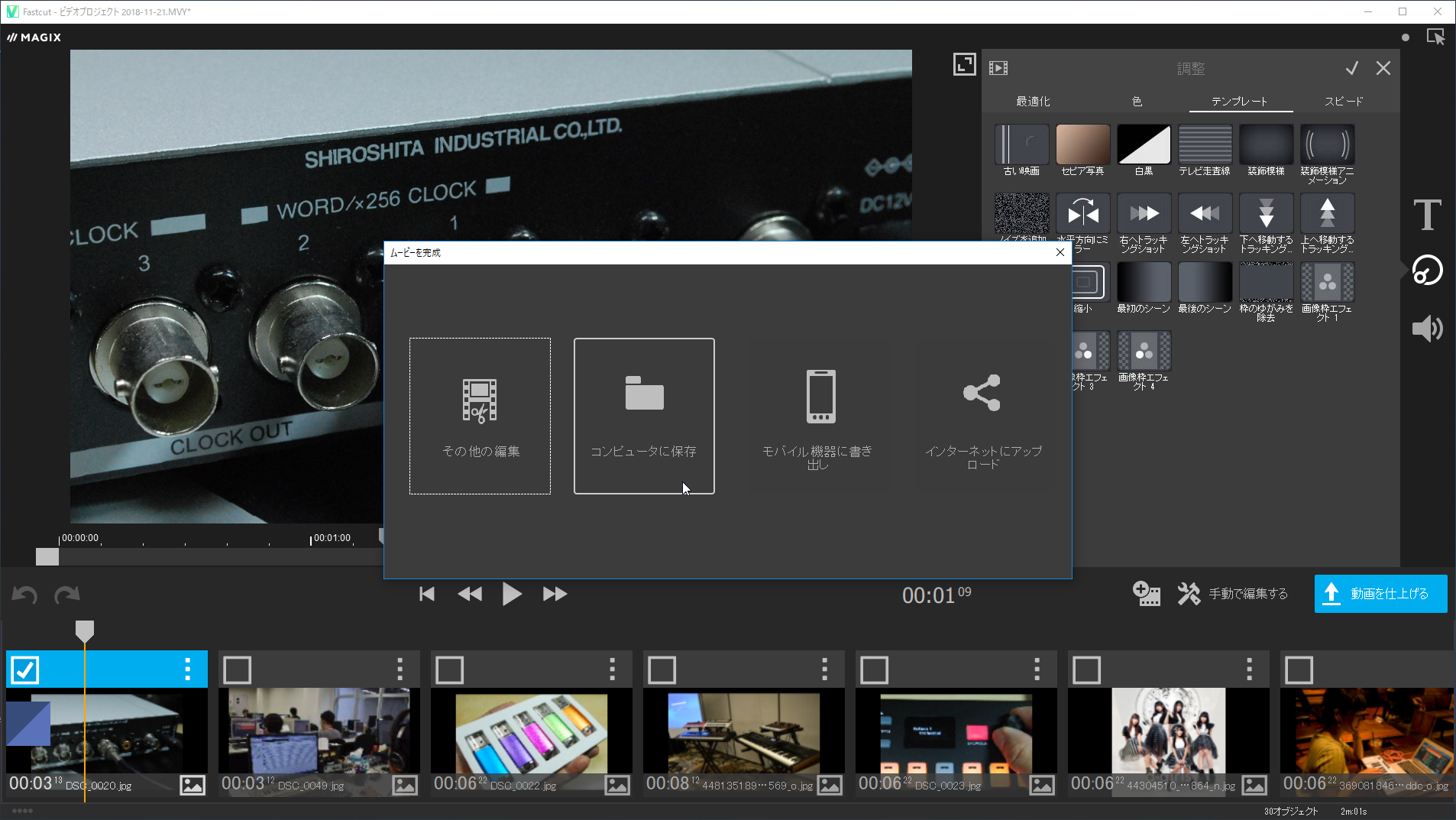Click the image type icon on DSC_0049.jpg
Viewport: 1456px width, 820px height.
(x=405, y=785)
